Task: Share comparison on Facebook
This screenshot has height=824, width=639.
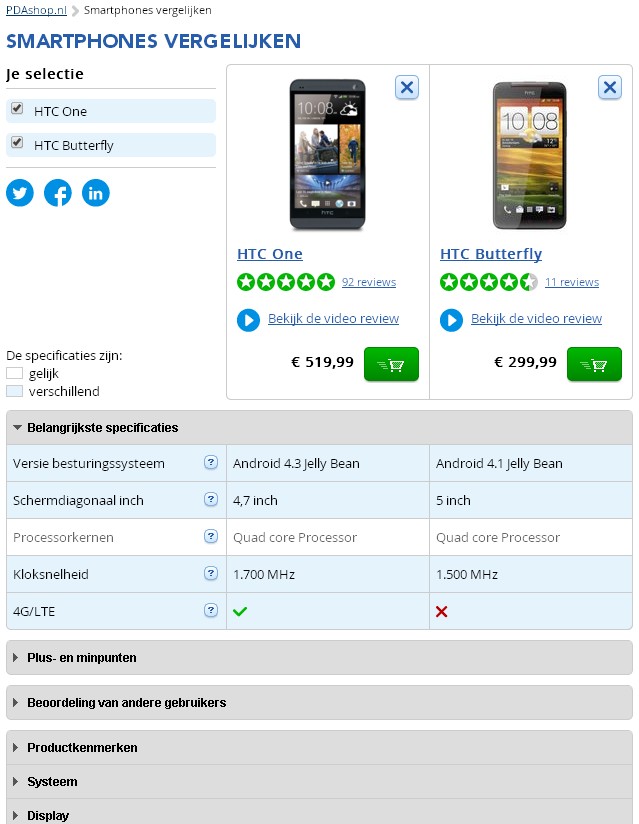Action: click(x=58, y=193)
